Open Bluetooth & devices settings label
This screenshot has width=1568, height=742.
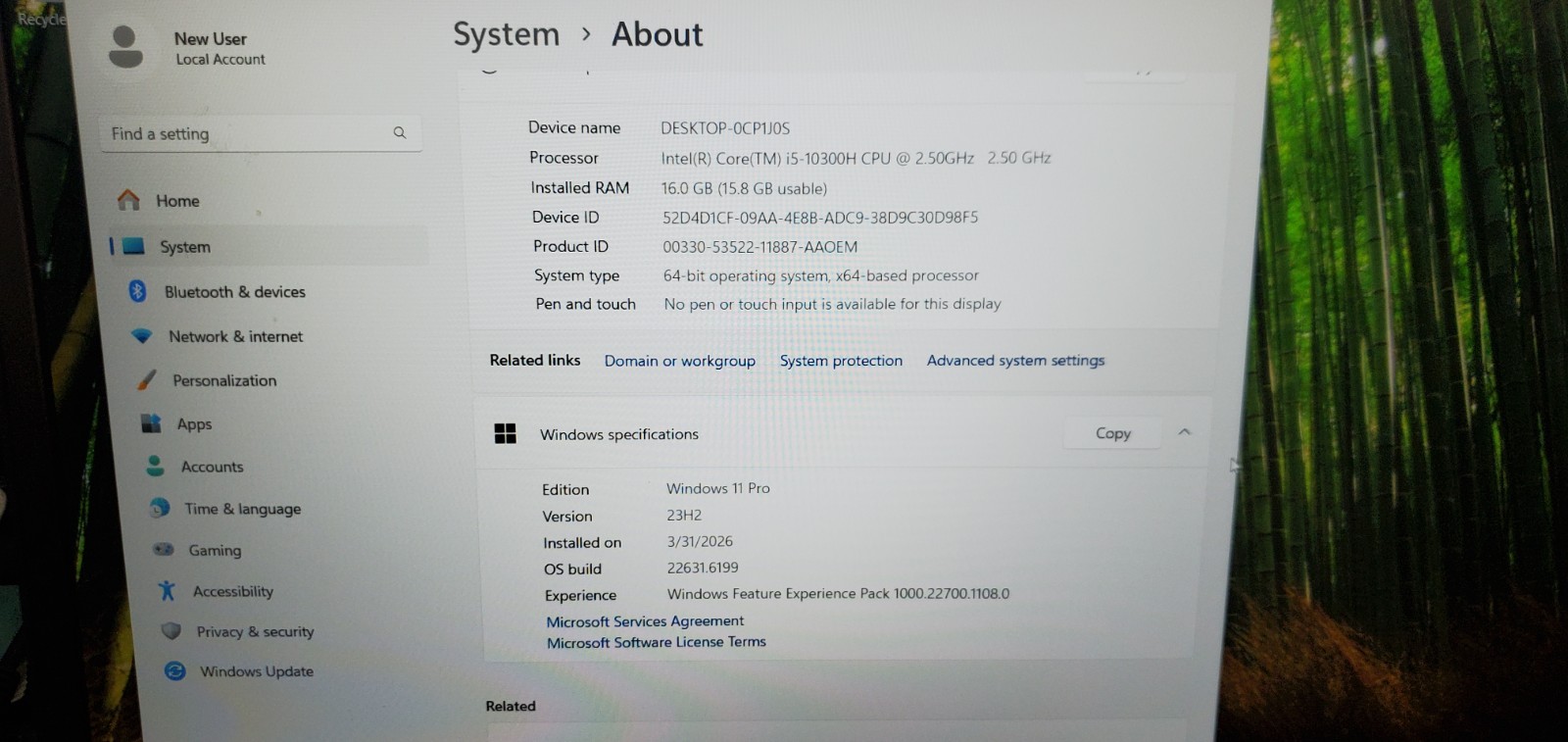(x=235, y=292)
